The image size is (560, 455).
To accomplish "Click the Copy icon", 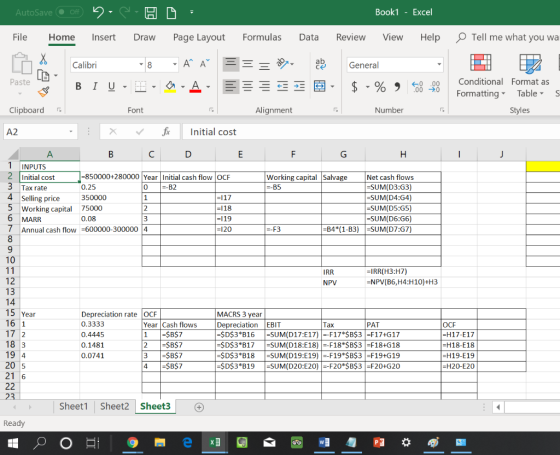I will tap(43, 75).
